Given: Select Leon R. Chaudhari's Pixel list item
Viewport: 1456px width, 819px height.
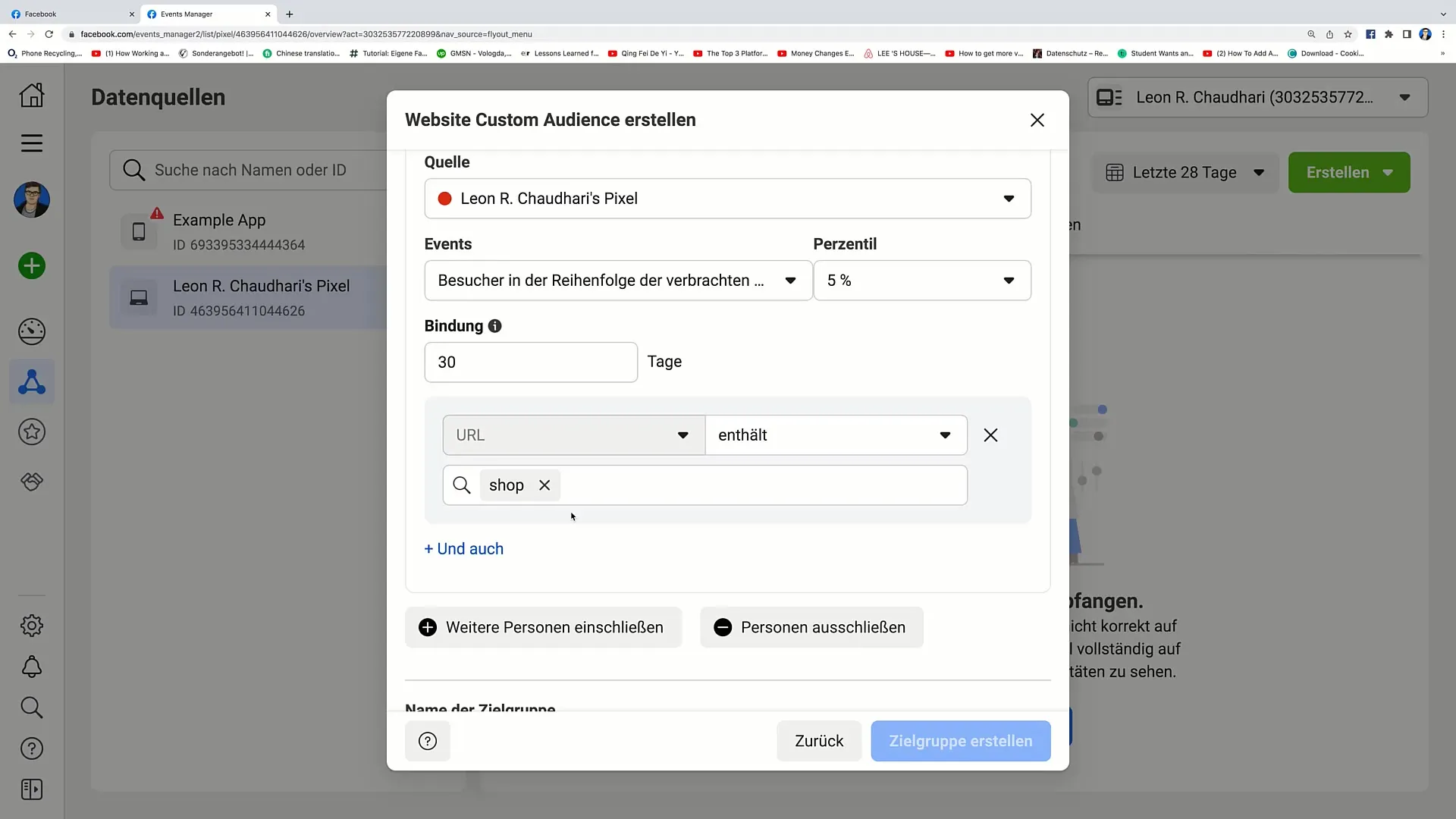Looking at the screenshot, I should (x=249, y=297).
